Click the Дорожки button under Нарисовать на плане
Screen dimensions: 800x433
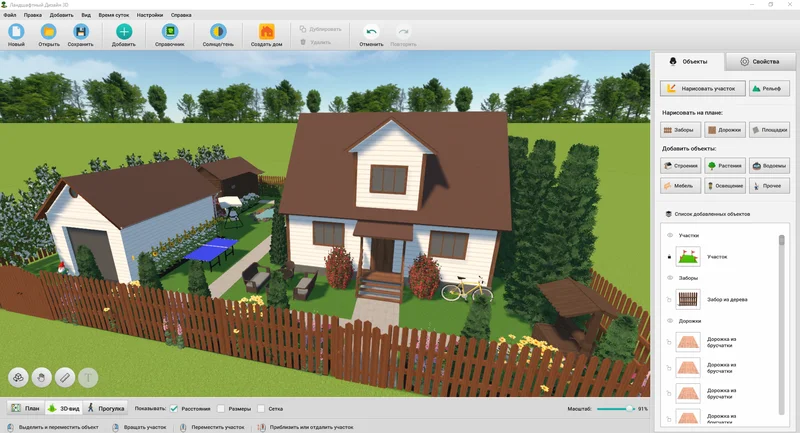[x=725, y=130]
